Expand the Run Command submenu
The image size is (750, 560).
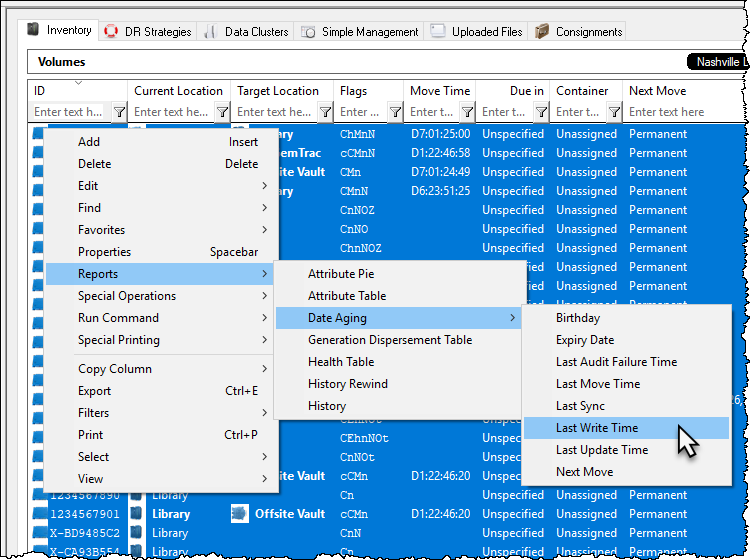(x=161, y=318)
